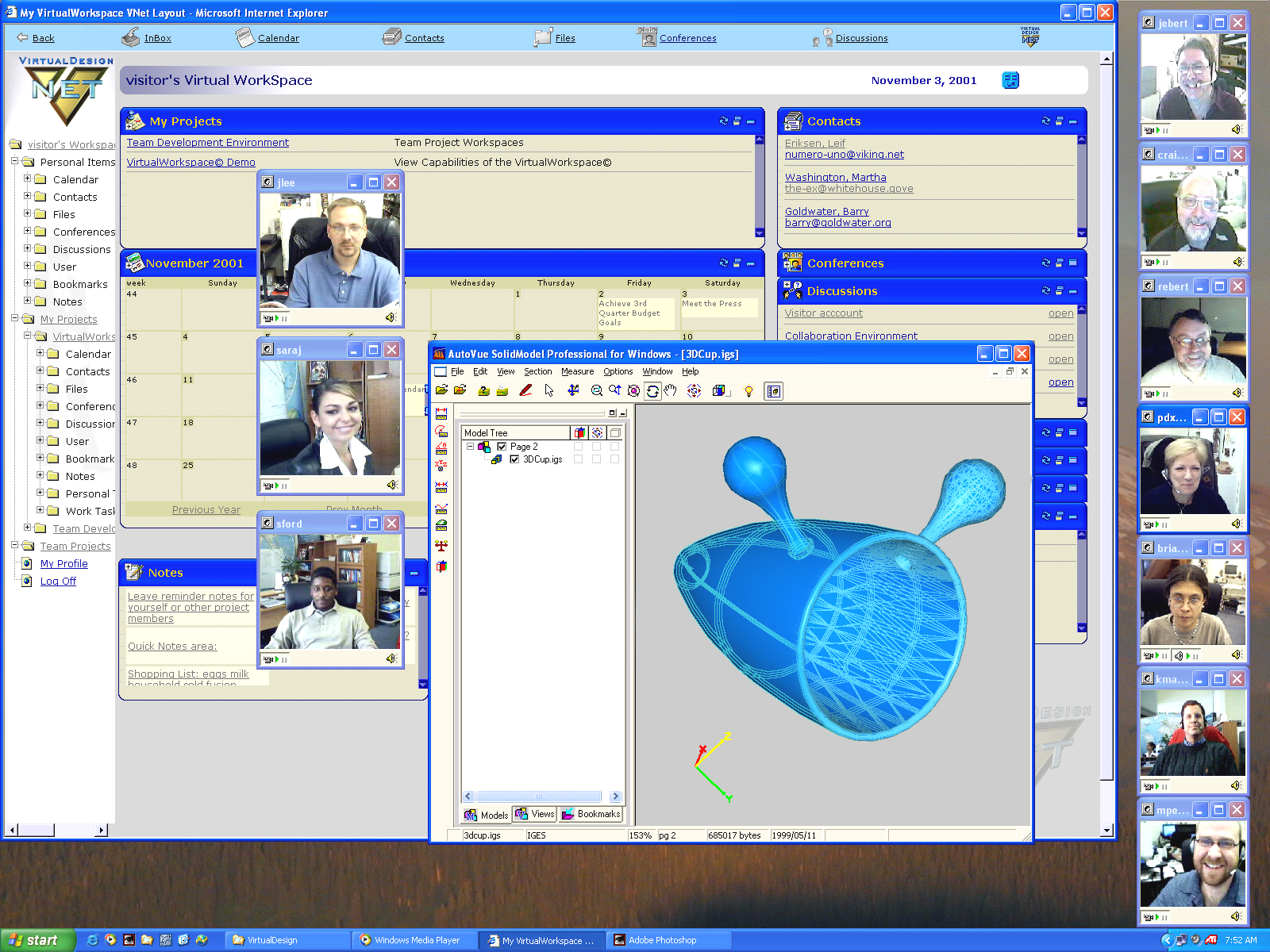The height and width of the screenshot is (952, 1270).
Task: Open My Profile link in sidebar
Action: (x=64, y=564)
